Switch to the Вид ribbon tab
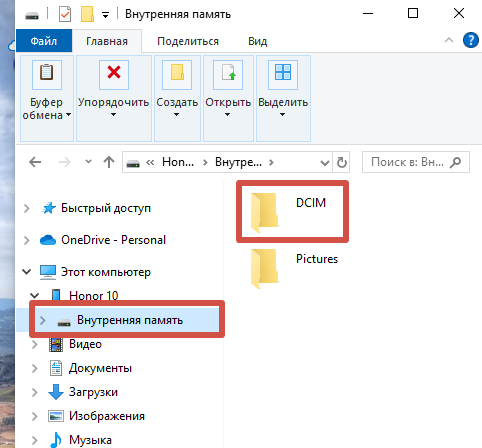 (258, 41)
